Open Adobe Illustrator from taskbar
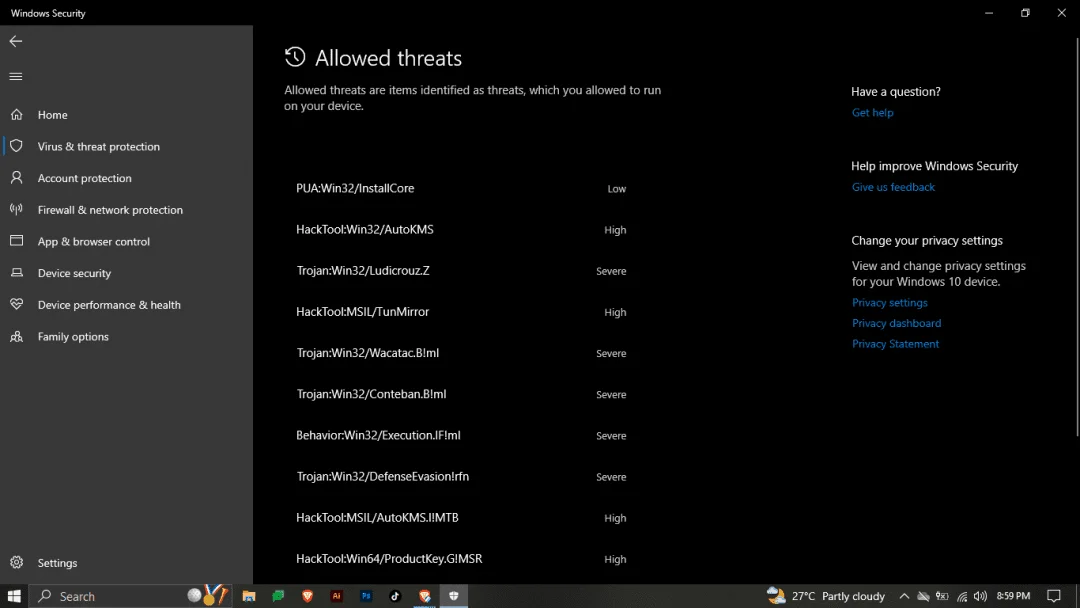 point(337,596)
